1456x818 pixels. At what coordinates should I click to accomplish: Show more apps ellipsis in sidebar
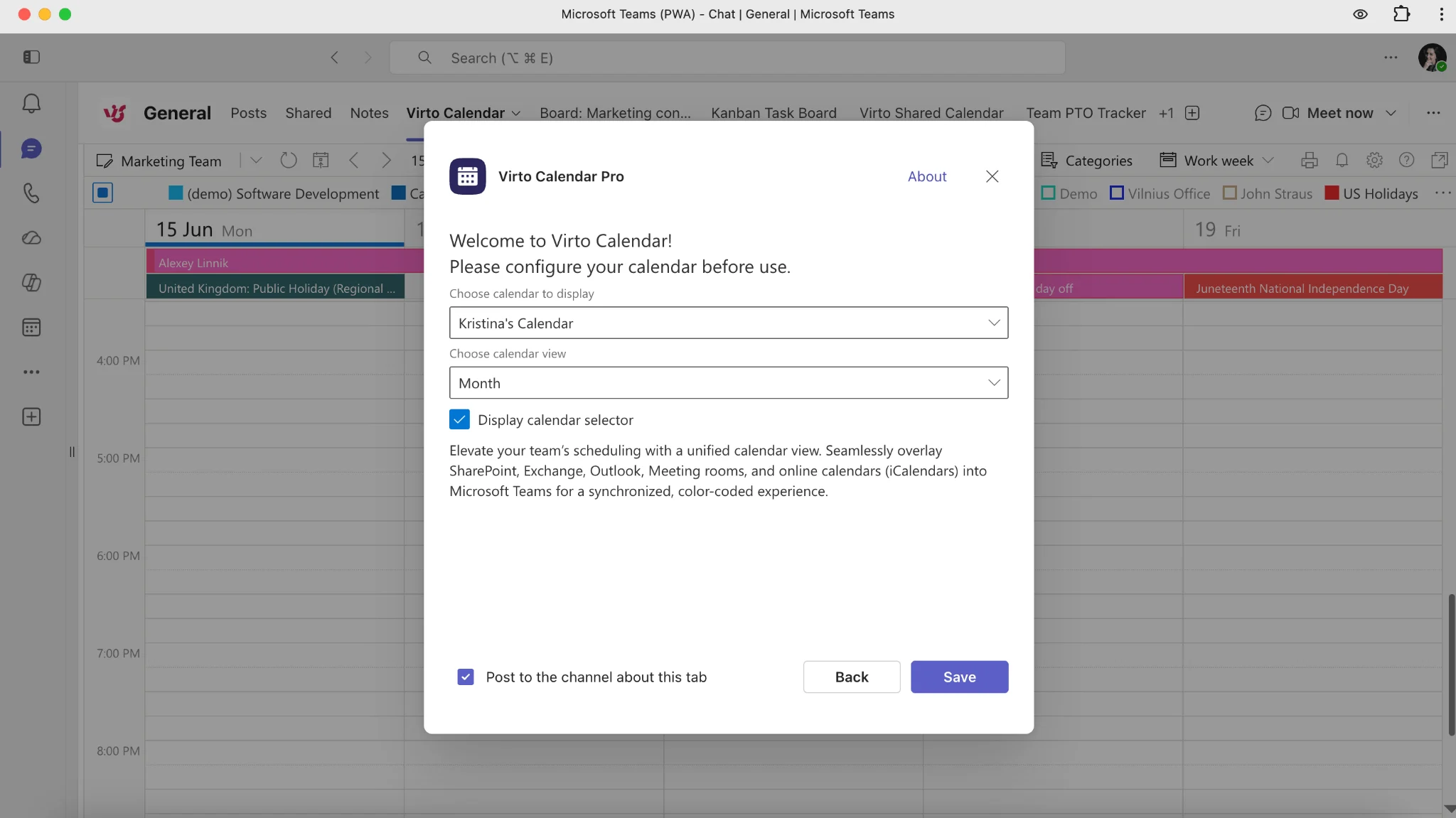[31, 372]
